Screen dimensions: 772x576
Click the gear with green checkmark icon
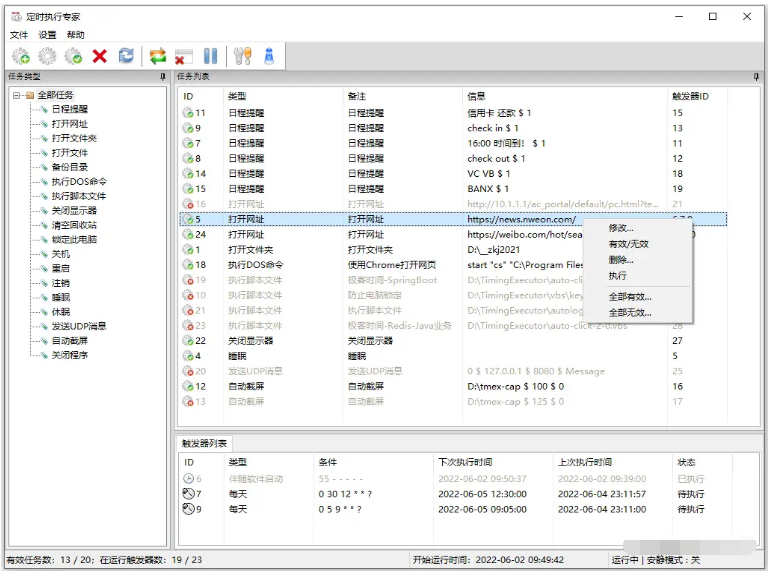[73, 57]
